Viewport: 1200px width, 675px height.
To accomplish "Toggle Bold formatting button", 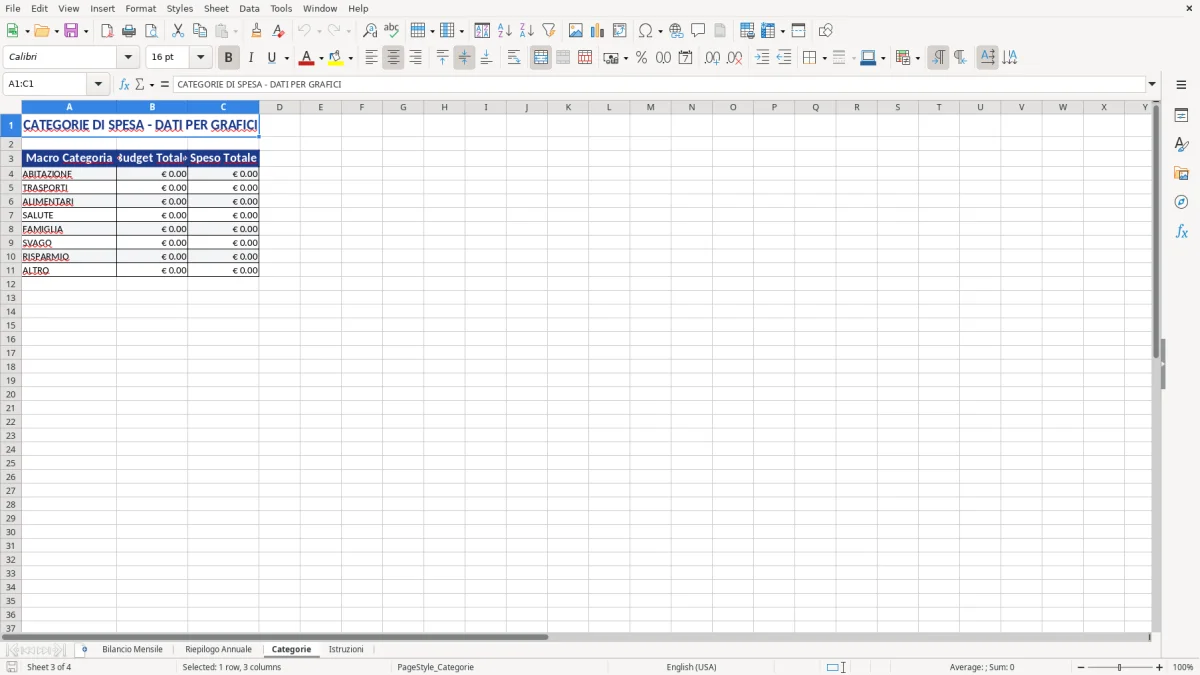I will coord(228,58).
